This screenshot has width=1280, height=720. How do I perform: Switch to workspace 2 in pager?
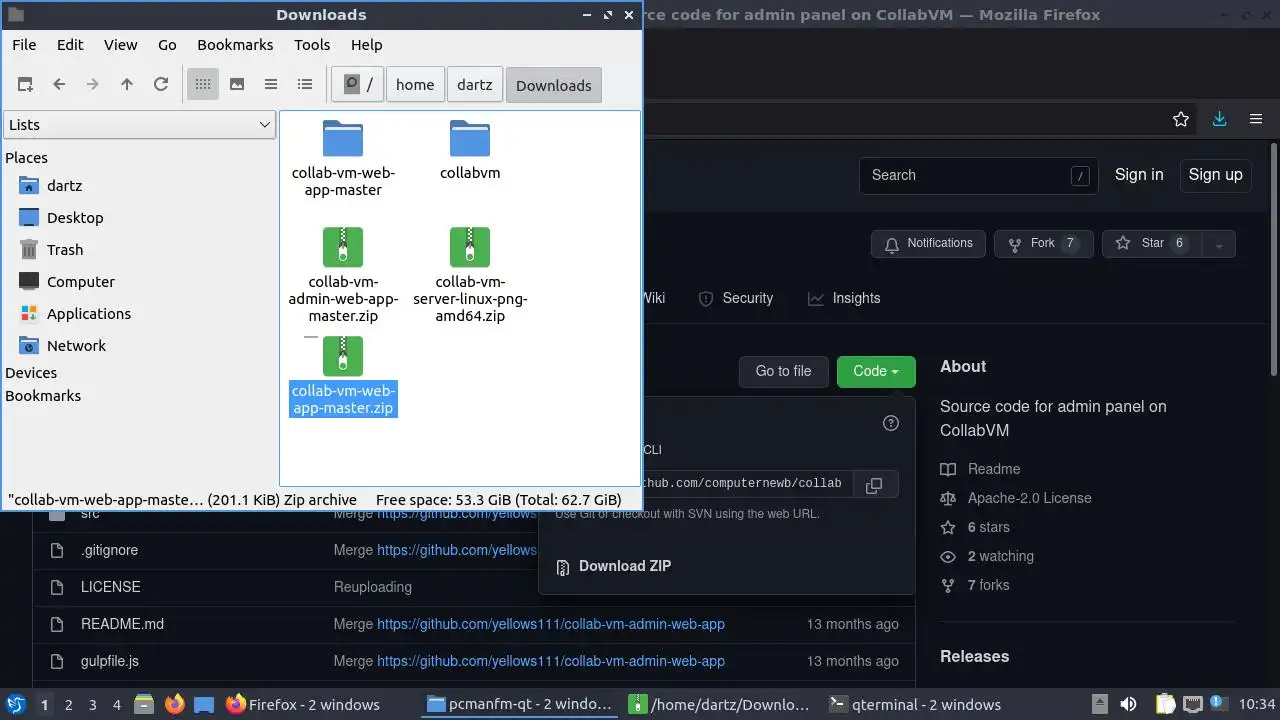coord(69,705)
